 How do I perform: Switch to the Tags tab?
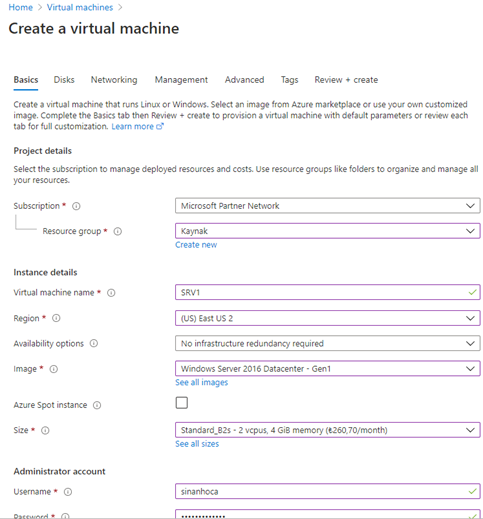[289, 80]
